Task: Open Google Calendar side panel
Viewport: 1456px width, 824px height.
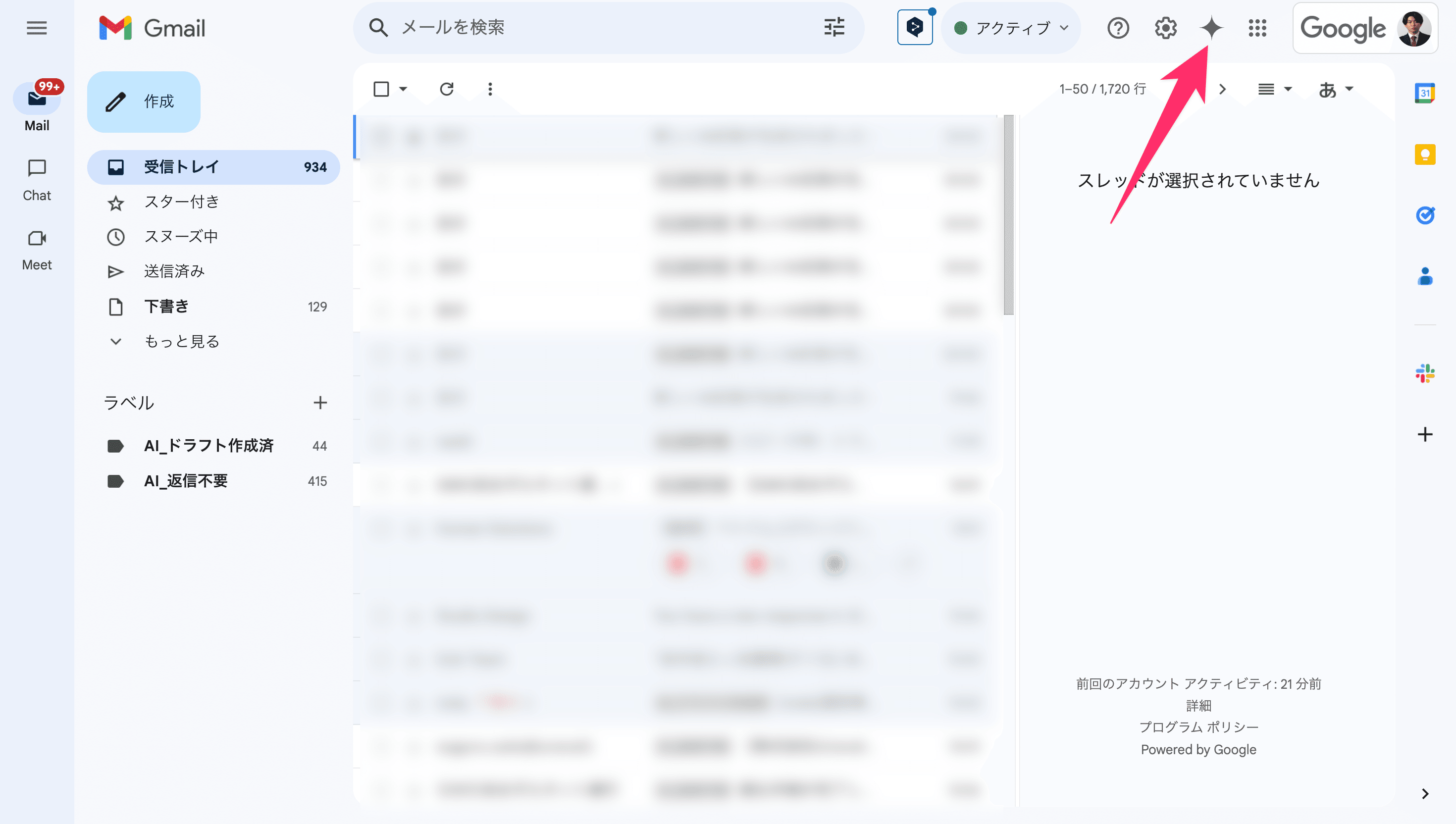Action: click(x=1424, y=93)
